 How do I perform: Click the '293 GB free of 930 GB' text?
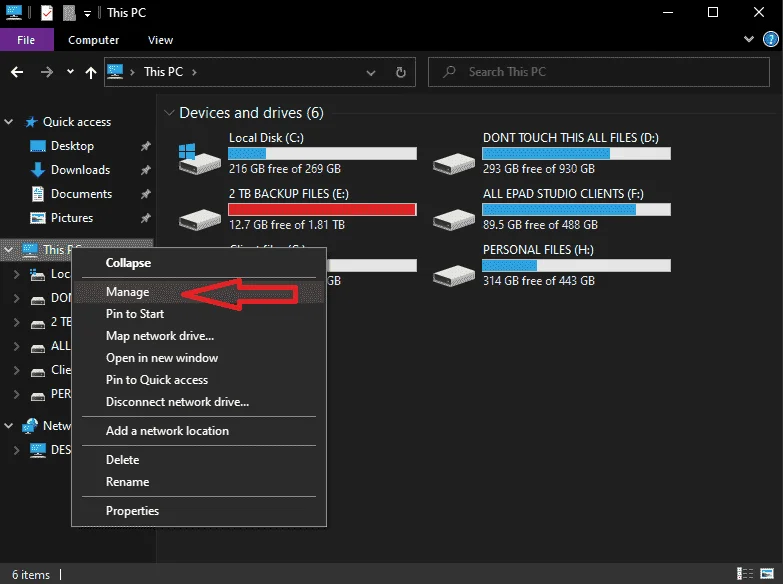pyautogui.click(x=539, y=169)
